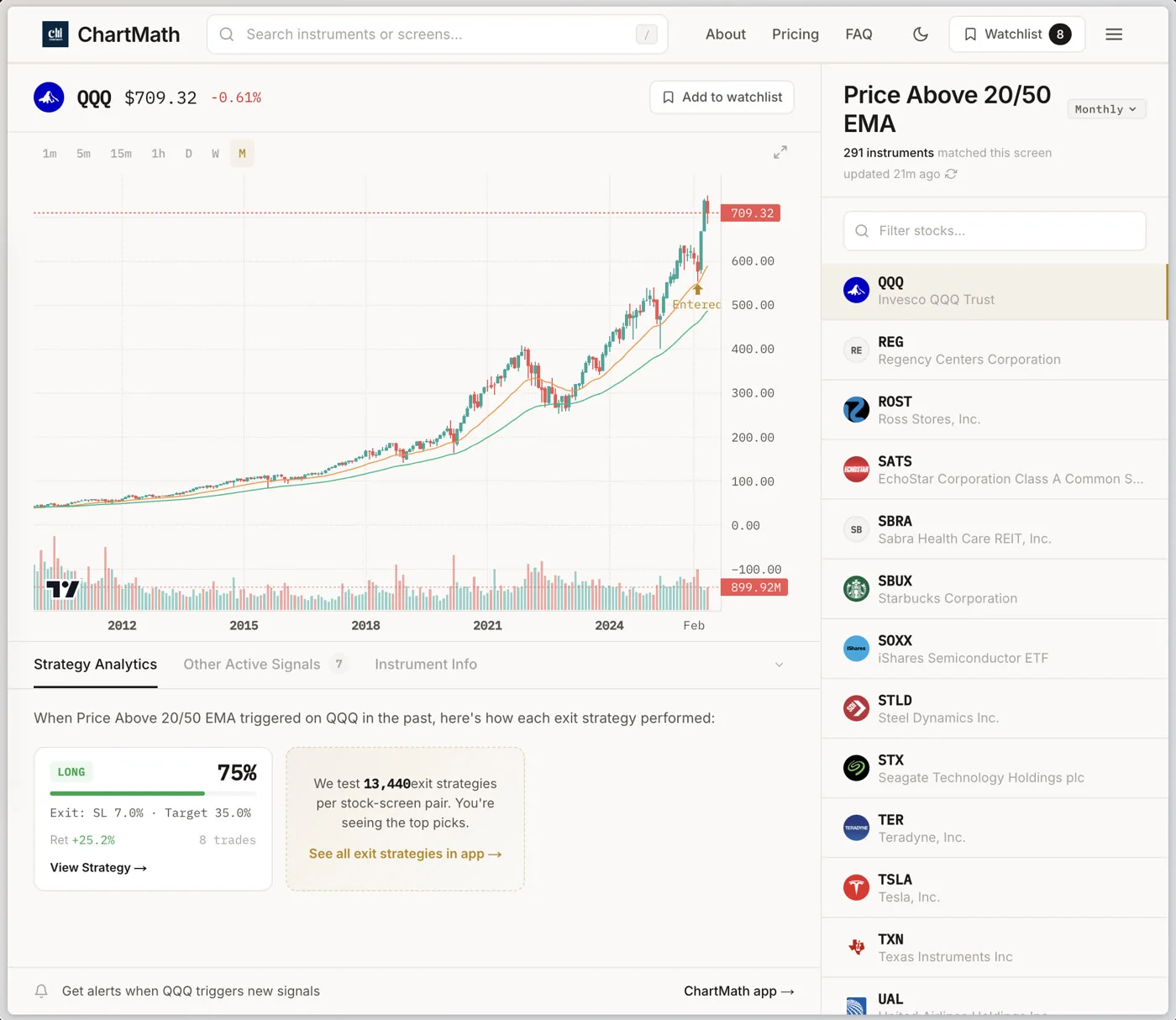Open the Watchlist button
Viewport: 1176px width, 1020px height.
(1017, 34)
